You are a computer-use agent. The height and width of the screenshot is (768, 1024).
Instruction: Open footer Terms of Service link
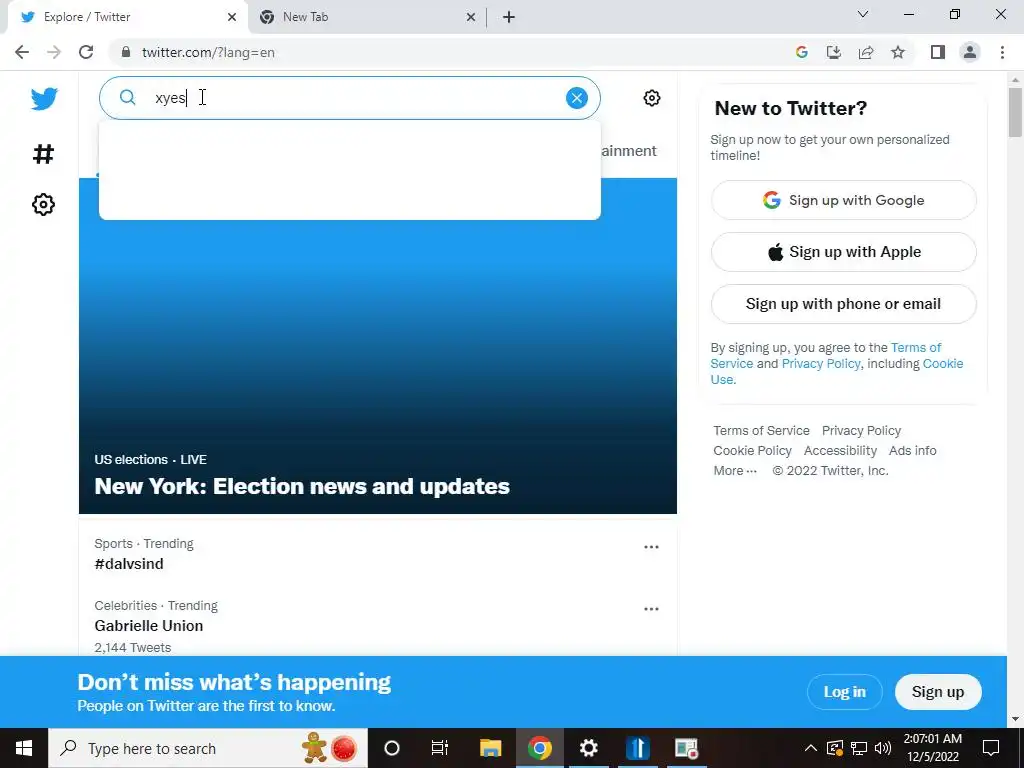(761, 430)
